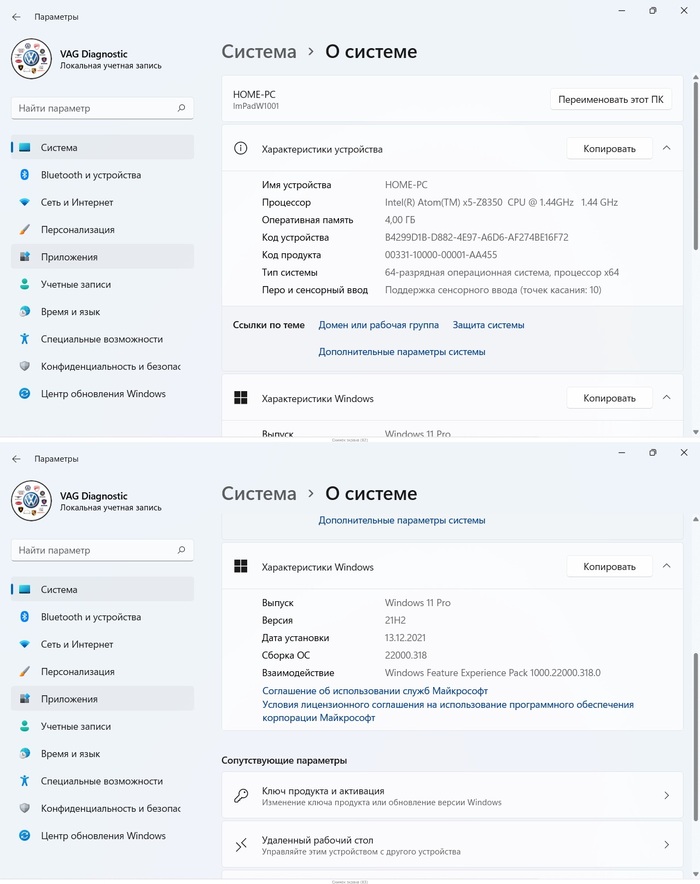Image resolution: width=700 pixels, height=884 pixels.
Task: Focus the Найти параметр search field in the lower window
Action: (x=95, y=550)
